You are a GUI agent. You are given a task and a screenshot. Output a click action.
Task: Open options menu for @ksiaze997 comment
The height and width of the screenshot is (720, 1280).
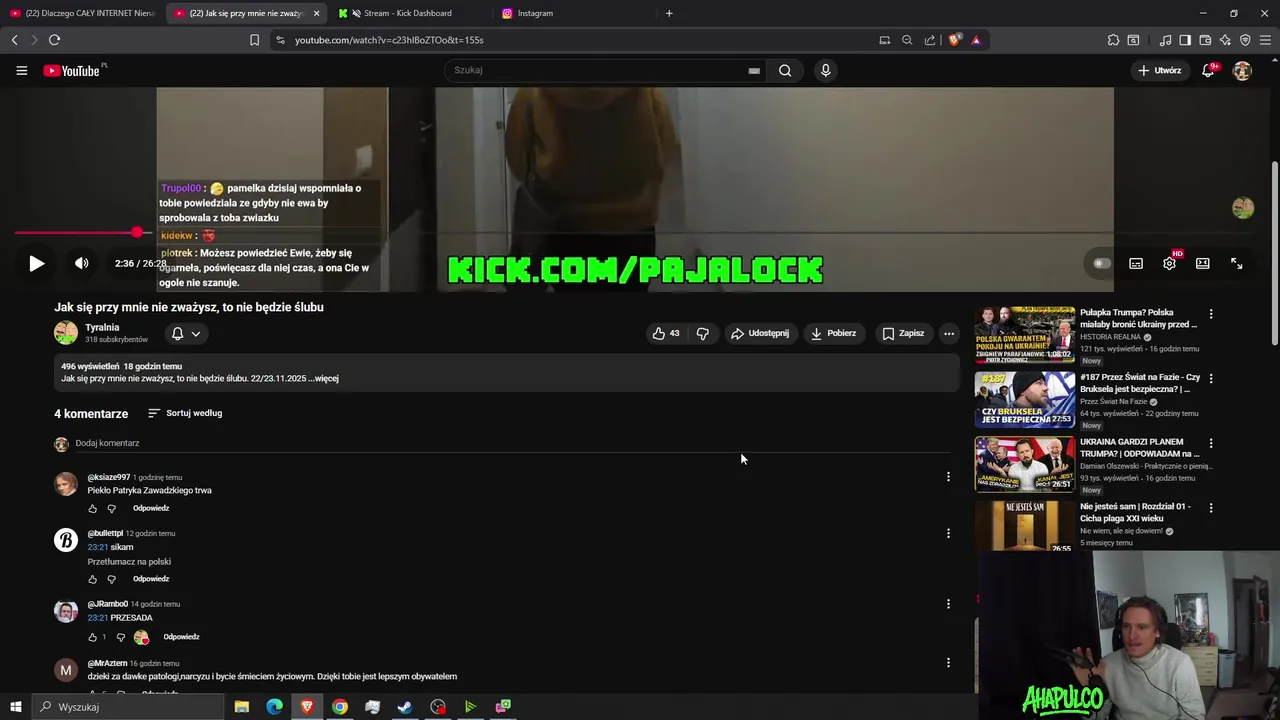948,477
